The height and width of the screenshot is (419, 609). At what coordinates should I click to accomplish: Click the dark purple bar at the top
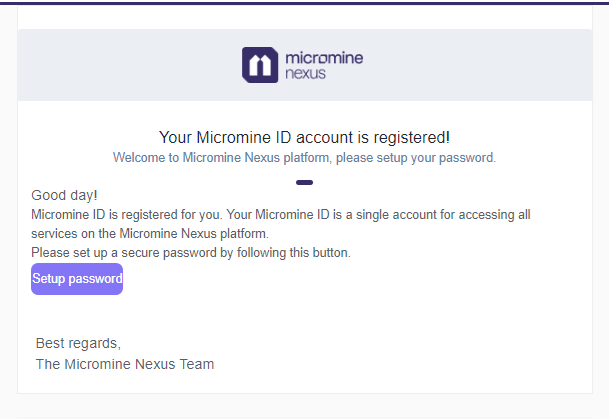click(304, 2)
